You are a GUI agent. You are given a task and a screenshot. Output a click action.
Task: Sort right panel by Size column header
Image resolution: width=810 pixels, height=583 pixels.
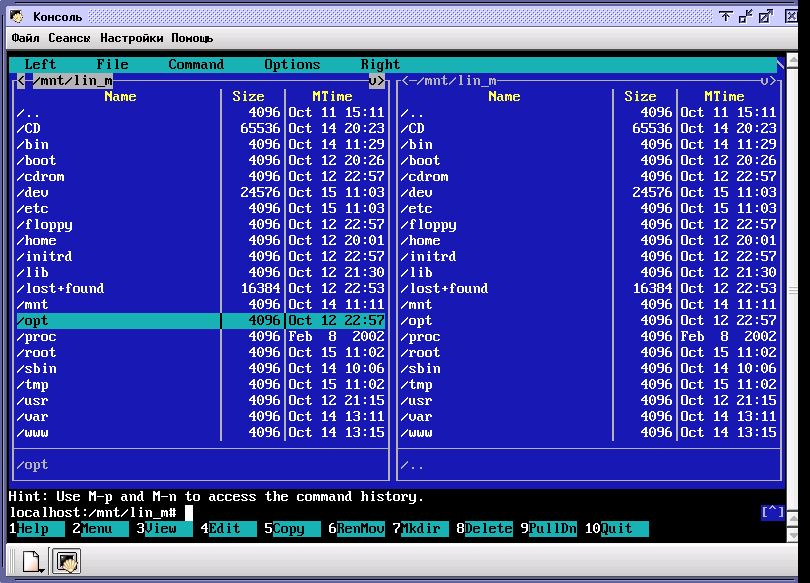[x=641, y=97]
